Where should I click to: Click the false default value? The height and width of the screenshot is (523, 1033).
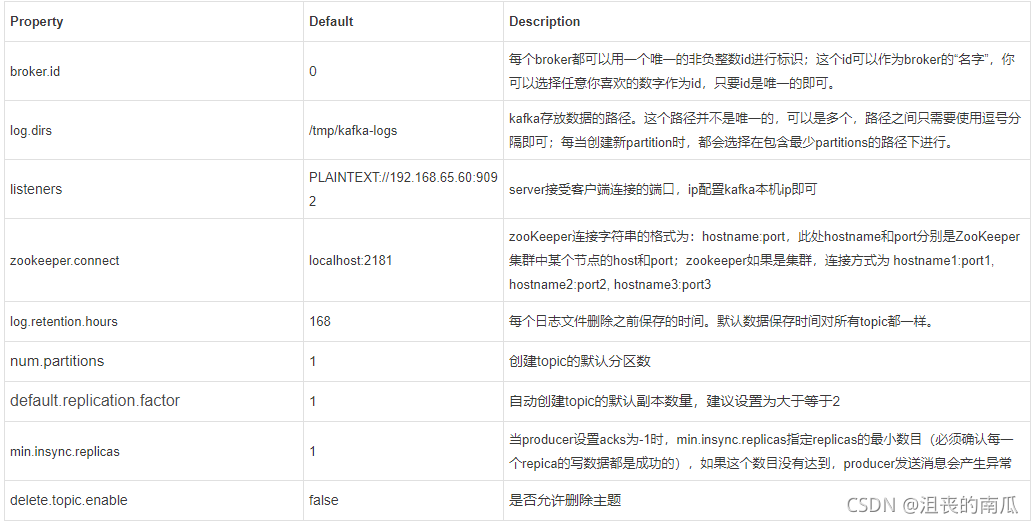pyautogui.click(x=323, y=501)
